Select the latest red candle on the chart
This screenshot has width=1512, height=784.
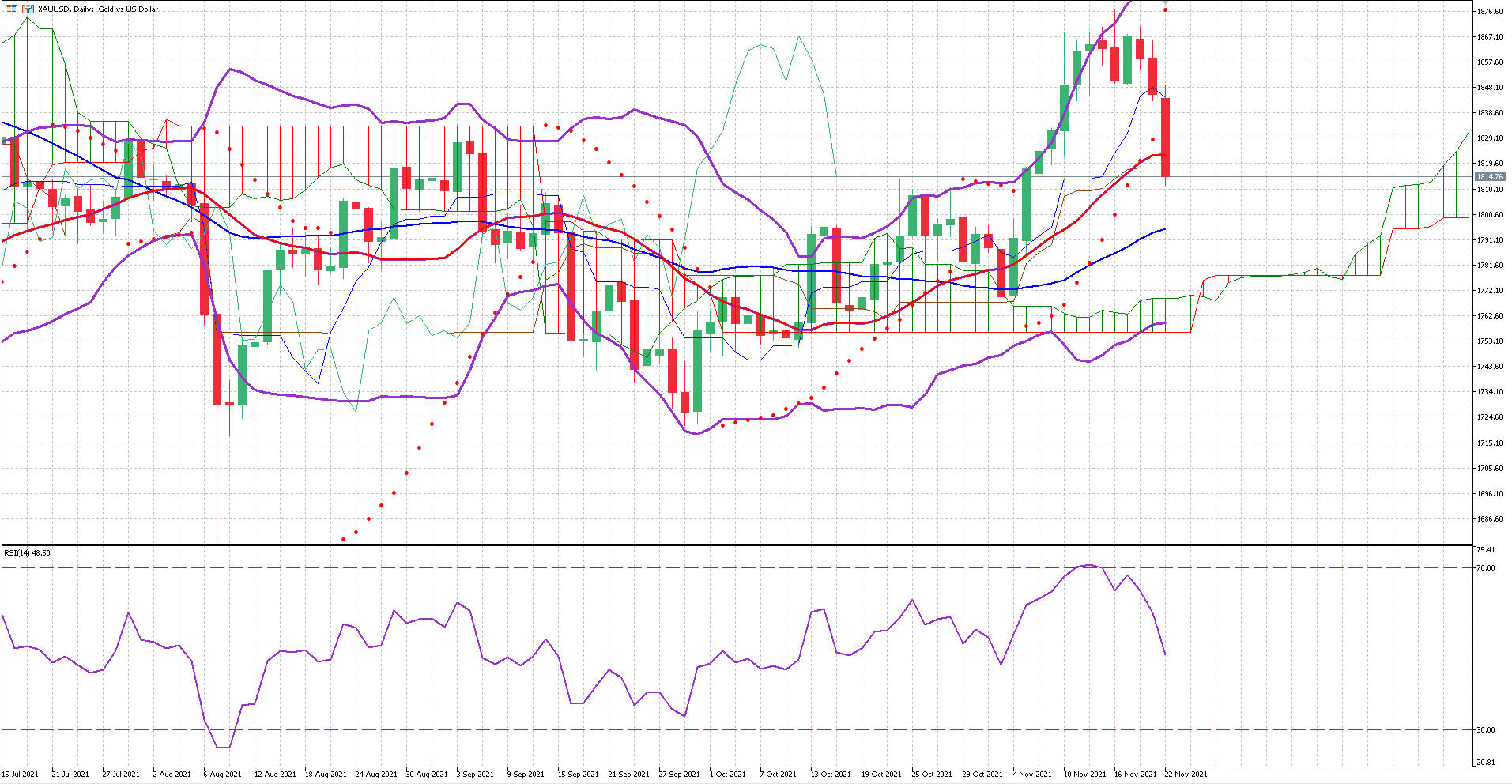click(x=1165, y=138)
